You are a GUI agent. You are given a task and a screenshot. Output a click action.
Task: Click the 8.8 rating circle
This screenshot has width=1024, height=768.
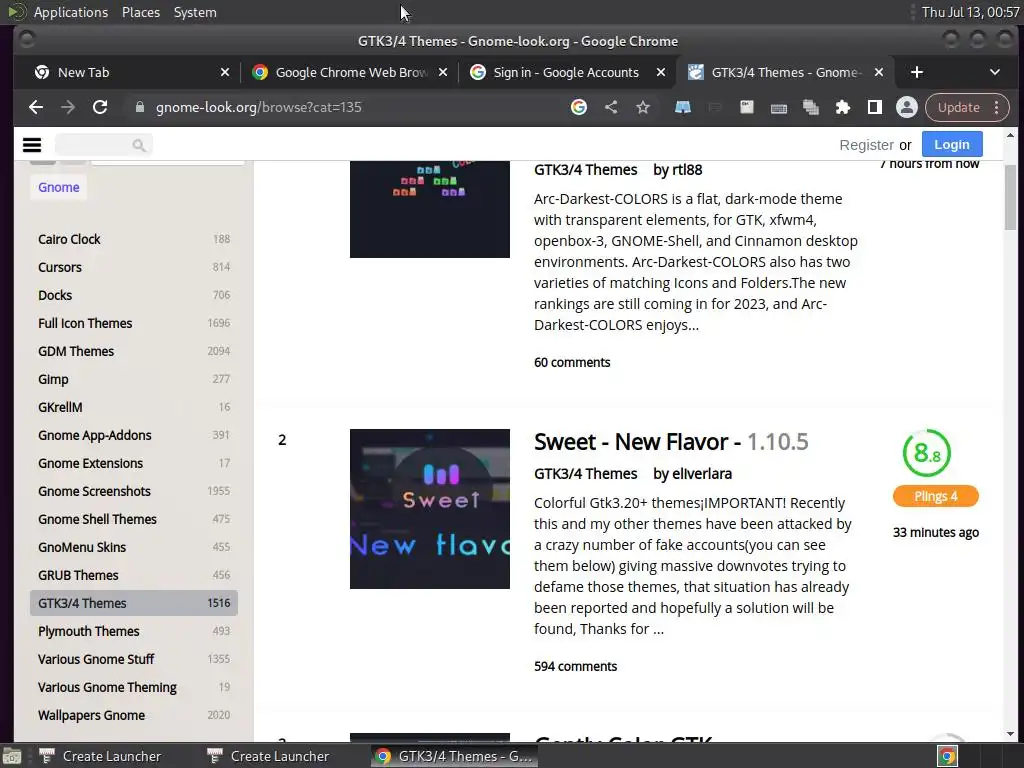(927, 453)
